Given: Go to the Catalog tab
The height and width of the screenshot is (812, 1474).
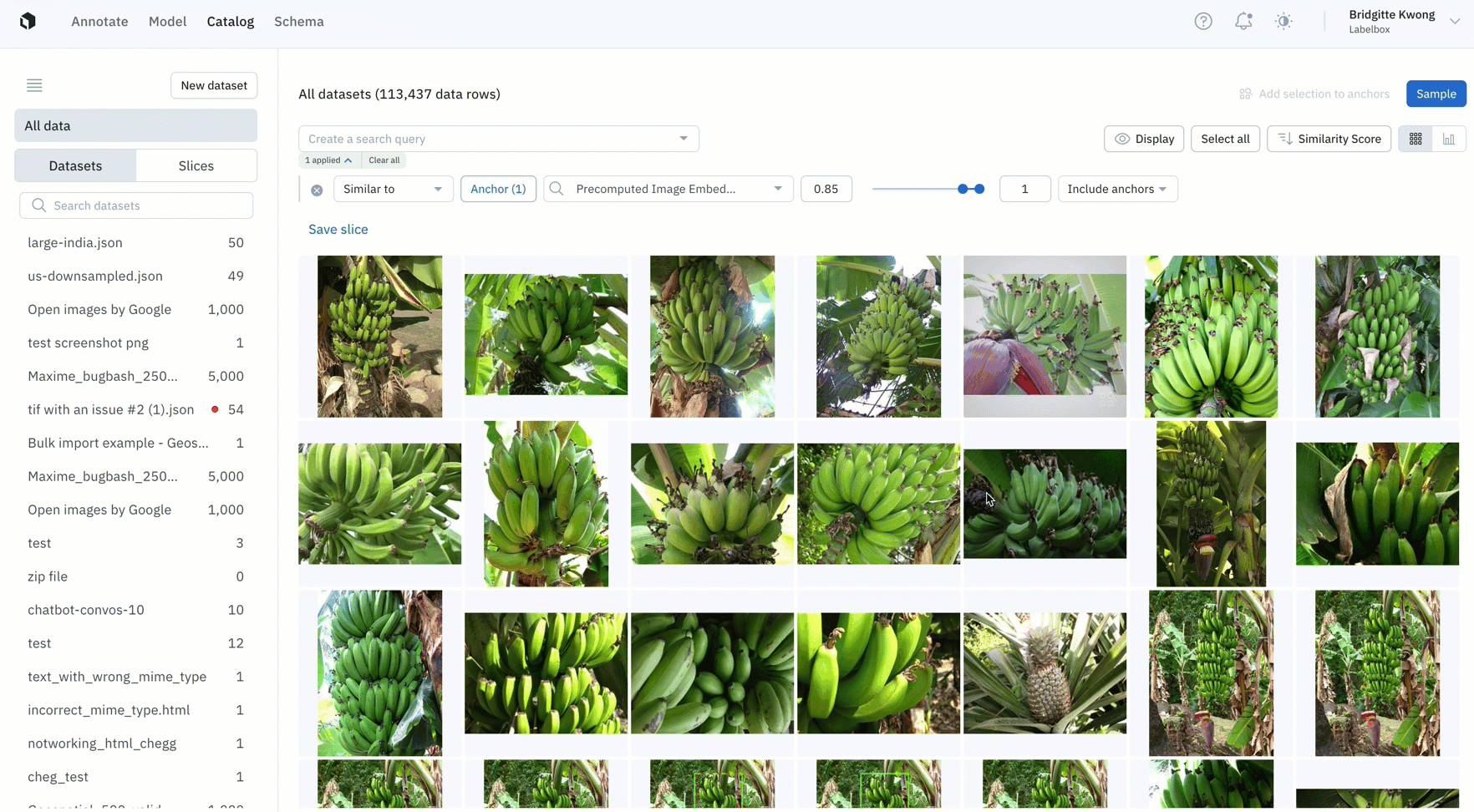Looking at the screenshot, I should [x=231, y=22].
